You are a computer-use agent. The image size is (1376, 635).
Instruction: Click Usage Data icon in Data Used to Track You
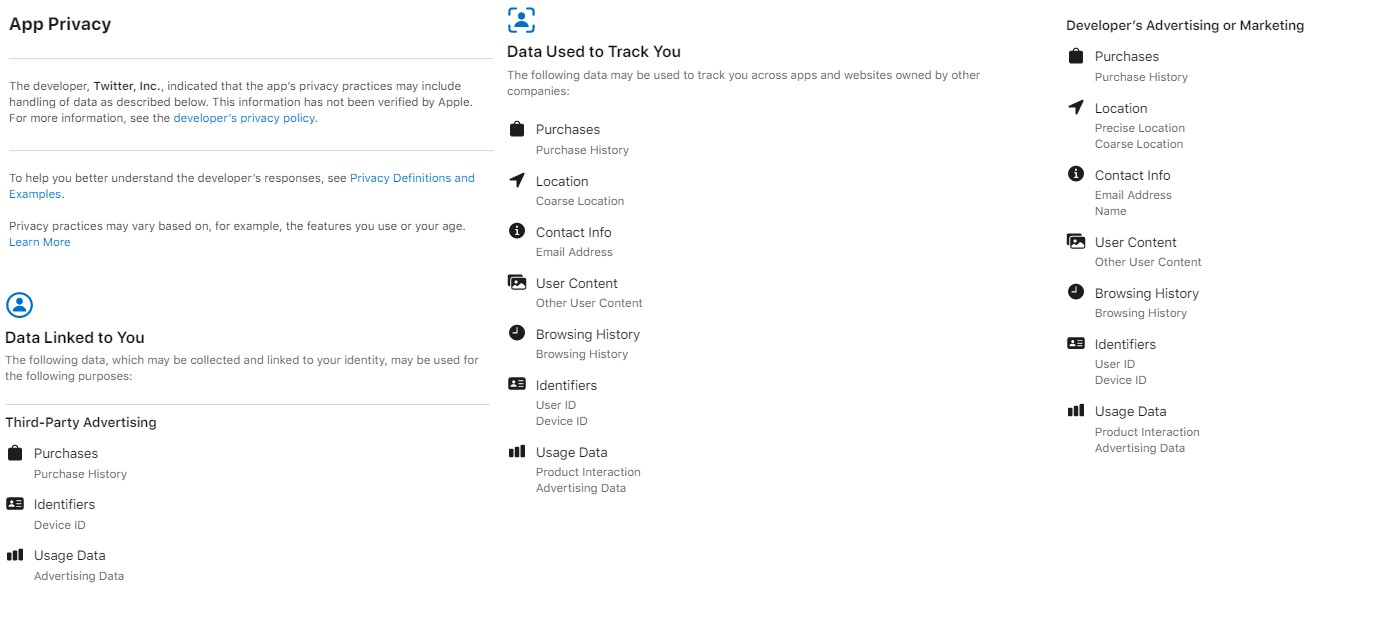[517, 452]
